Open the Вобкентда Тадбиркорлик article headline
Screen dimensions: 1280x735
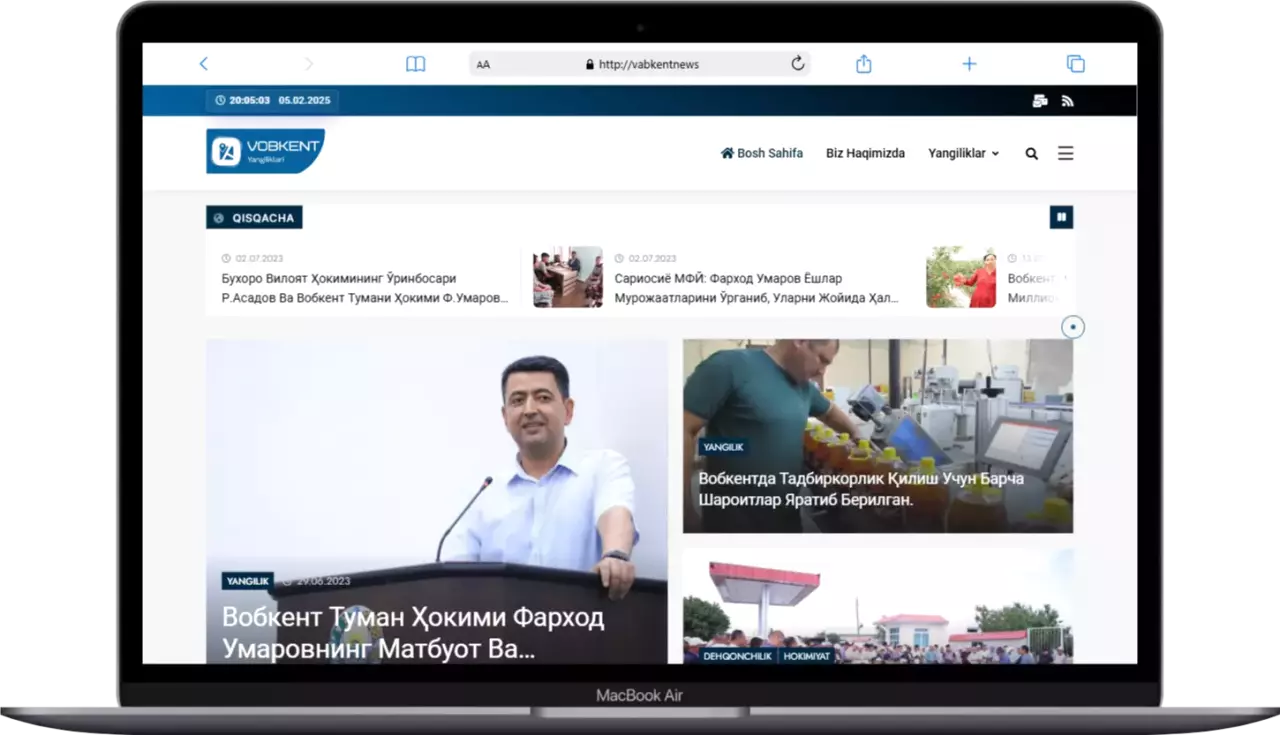860,489
